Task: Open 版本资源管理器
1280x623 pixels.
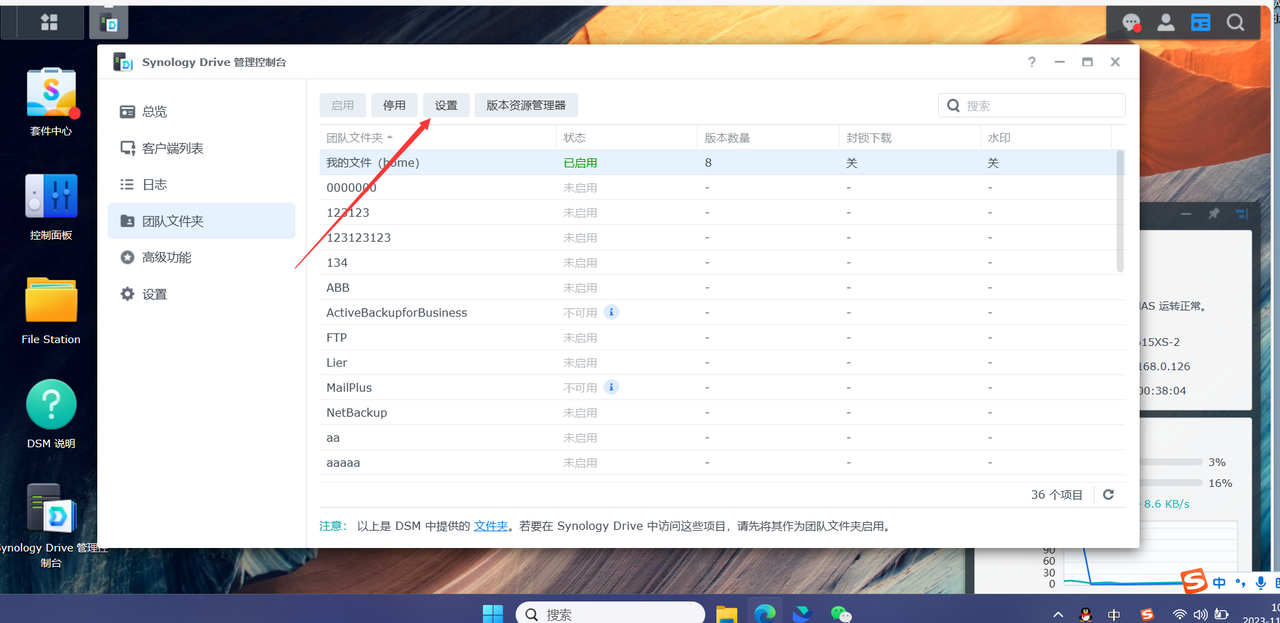Action: click(x=526, y=105)
